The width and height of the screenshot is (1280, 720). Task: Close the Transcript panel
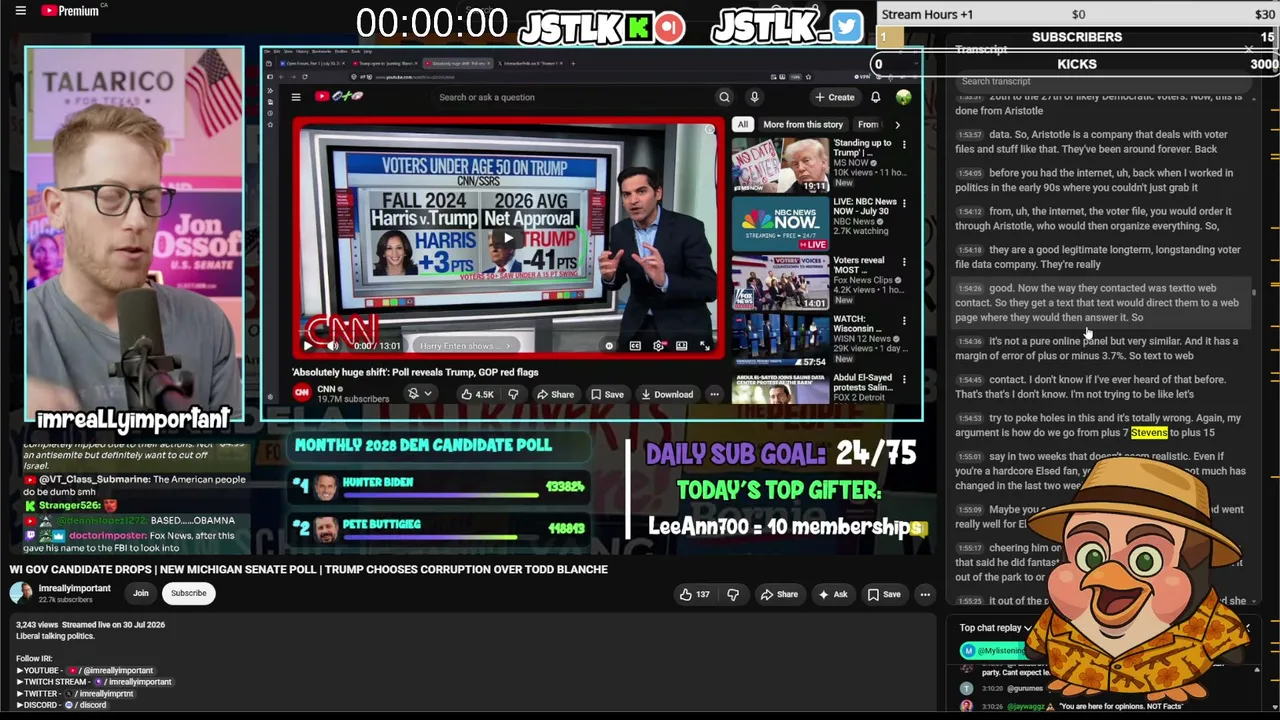(1248, 49)
